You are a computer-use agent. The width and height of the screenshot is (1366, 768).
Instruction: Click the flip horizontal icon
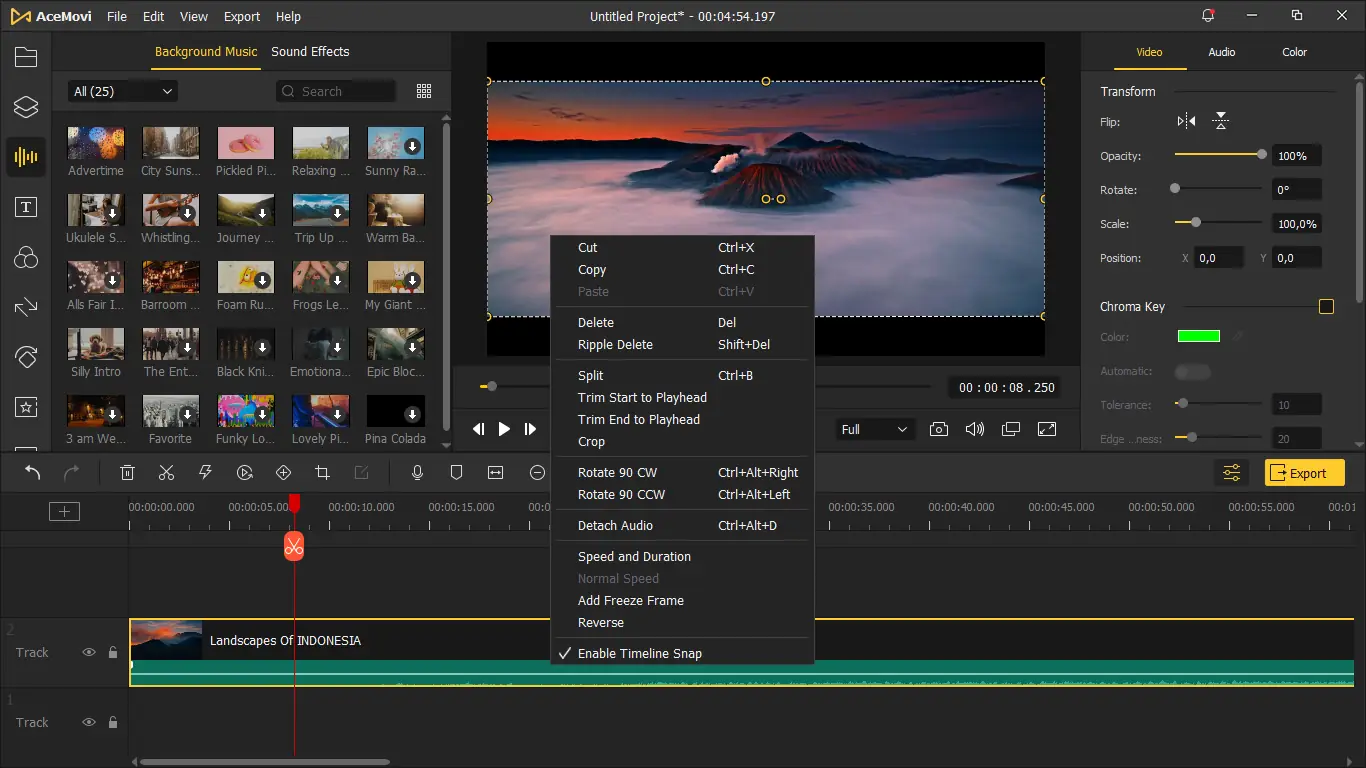[x=1186, y=122]
